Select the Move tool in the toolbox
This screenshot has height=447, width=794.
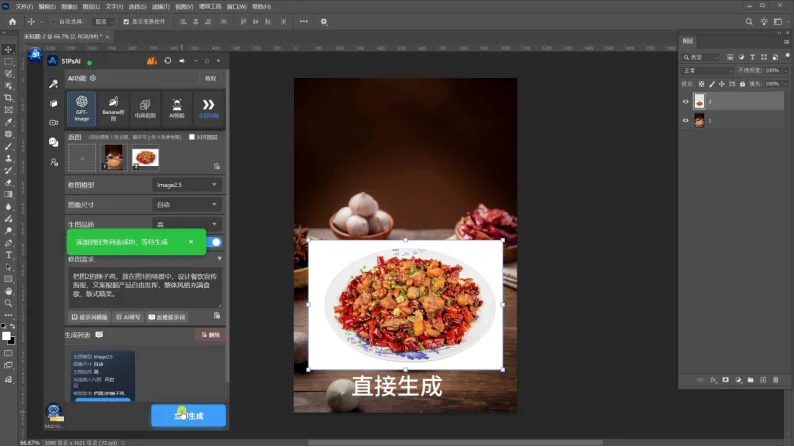point(8,50)
